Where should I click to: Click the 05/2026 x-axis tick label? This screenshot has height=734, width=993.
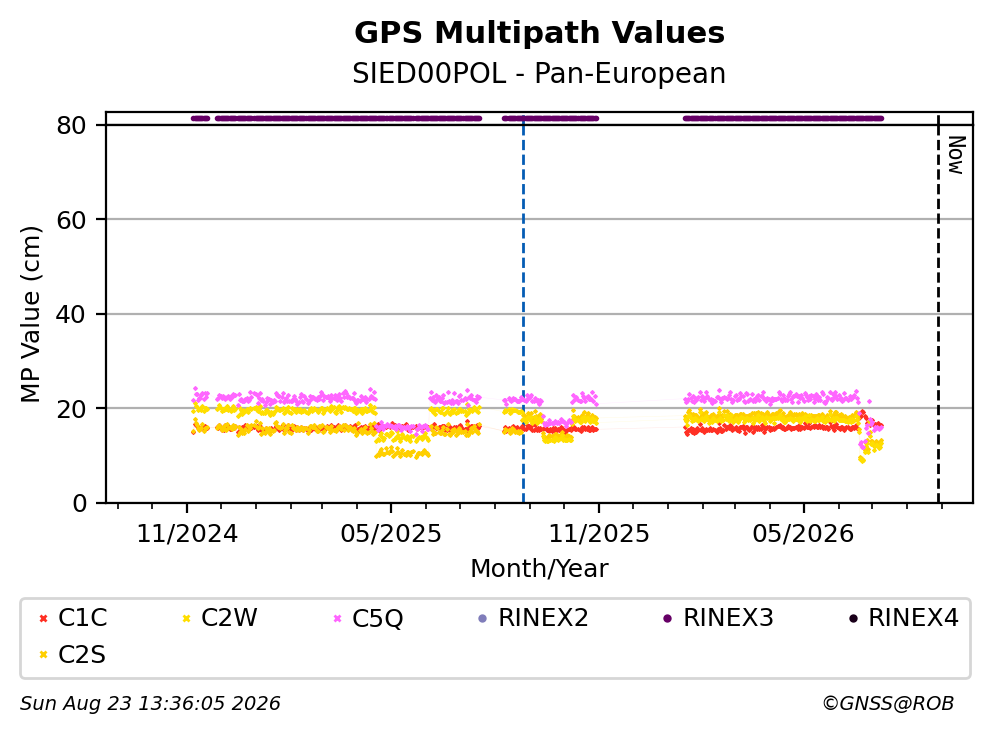(803, 534)
